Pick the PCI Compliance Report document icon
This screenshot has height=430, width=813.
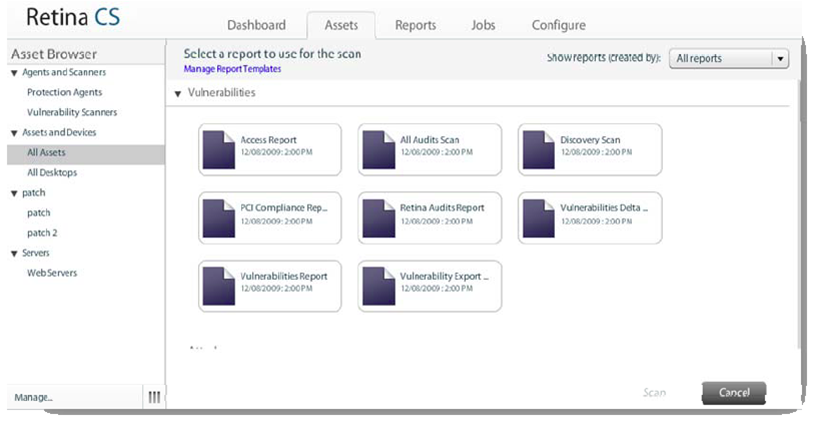[218, 218]
